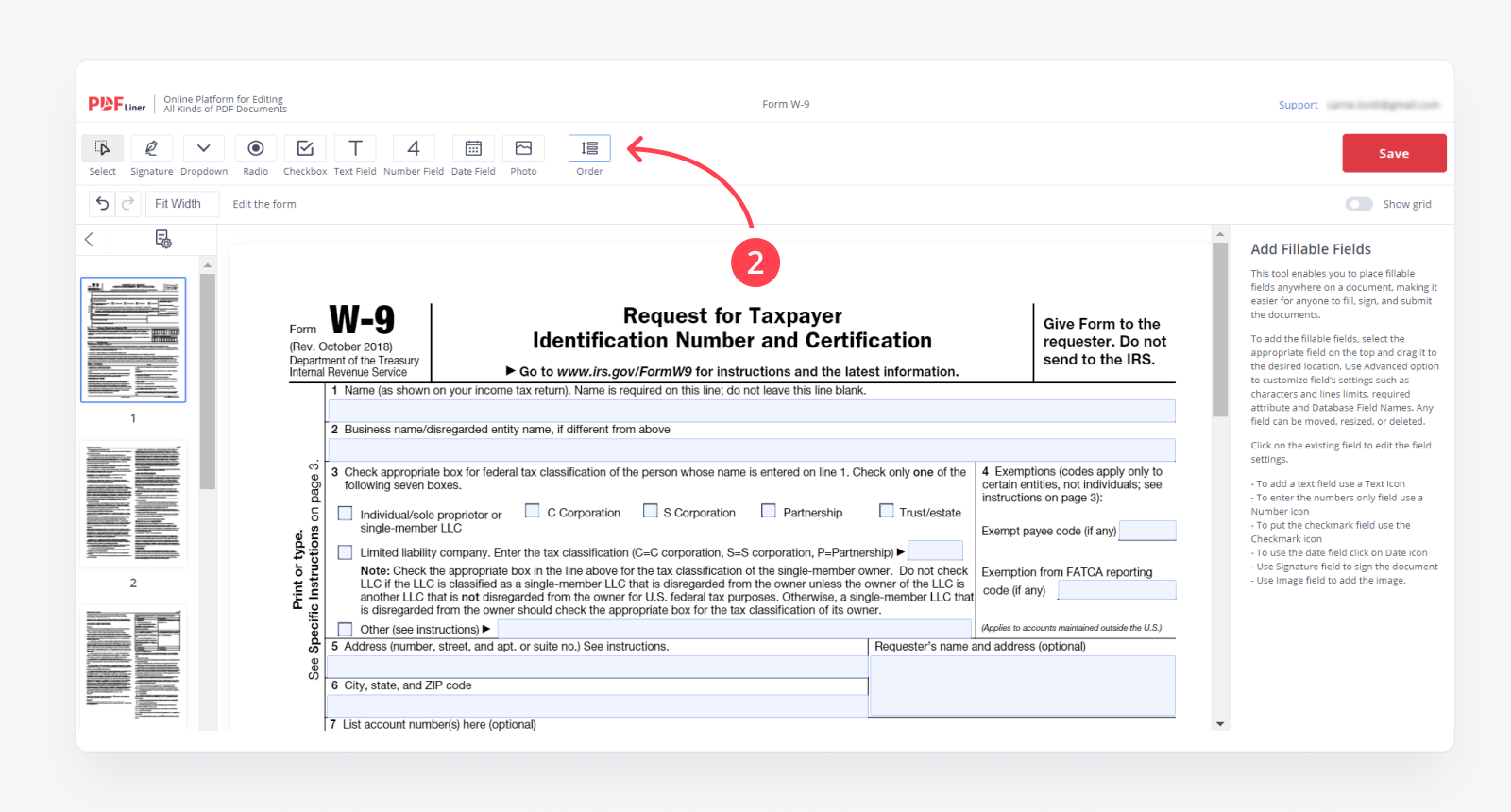Viewport: 1511px width, 812px height.
Task: Check the Limited liability company box
Action: 346,552
